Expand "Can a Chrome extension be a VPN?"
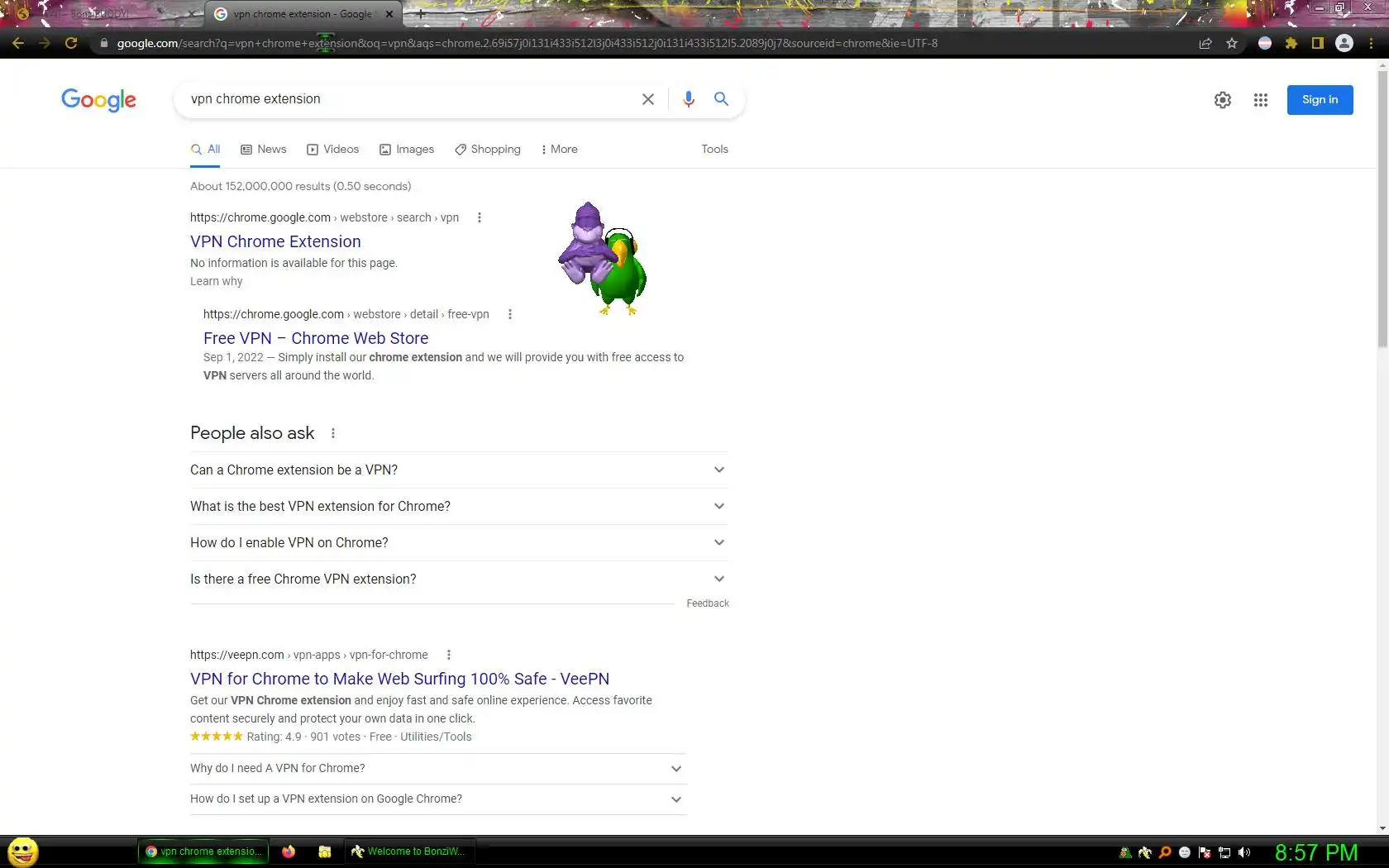This screenshot has height=868, width=1389. 459,470
